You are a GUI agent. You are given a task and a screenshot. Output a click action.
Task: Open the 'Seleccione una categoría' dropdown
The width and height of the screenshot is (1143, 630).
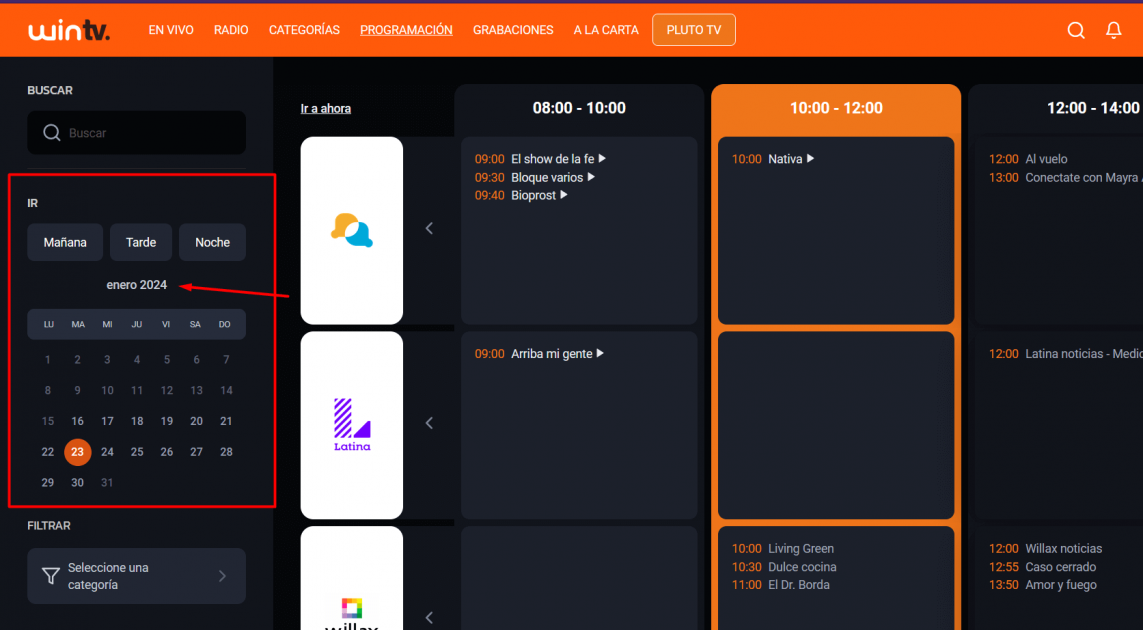[x=136, y=576]
